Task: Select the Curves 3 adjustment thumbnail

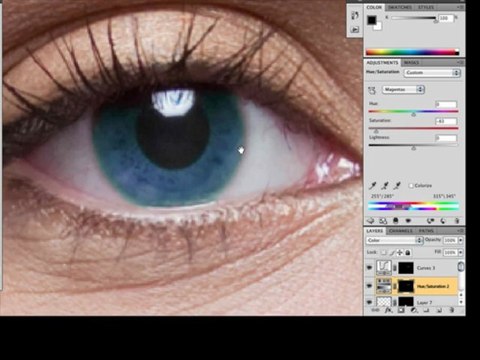Action: tap(384, 267)
